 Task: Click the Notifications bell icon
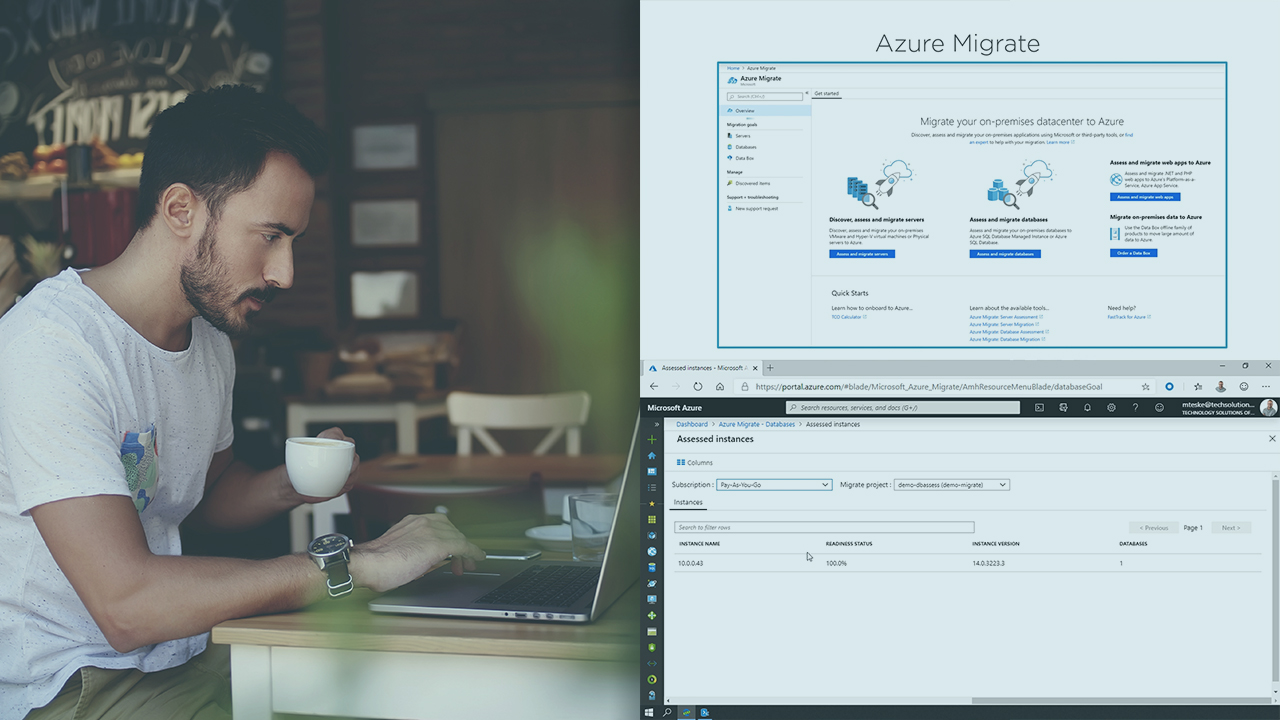(1087, 408)
